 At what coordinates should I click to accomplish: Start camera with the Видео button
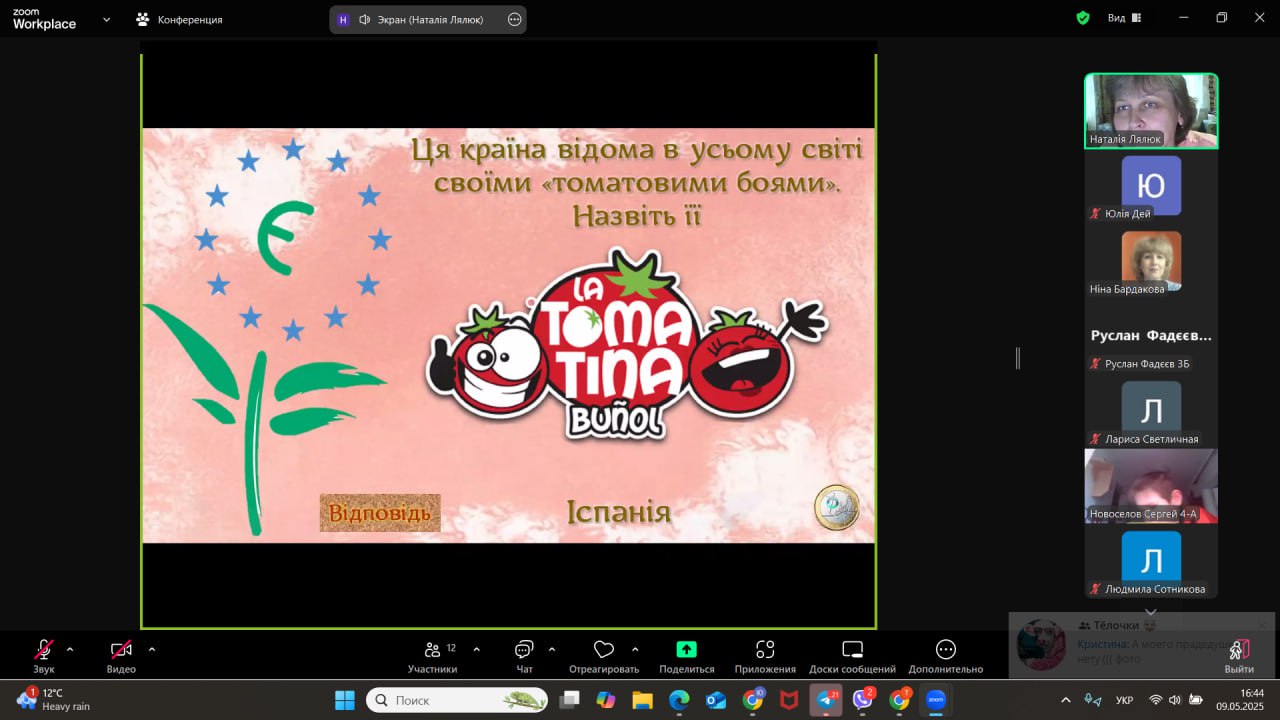(x=121, y=656)
